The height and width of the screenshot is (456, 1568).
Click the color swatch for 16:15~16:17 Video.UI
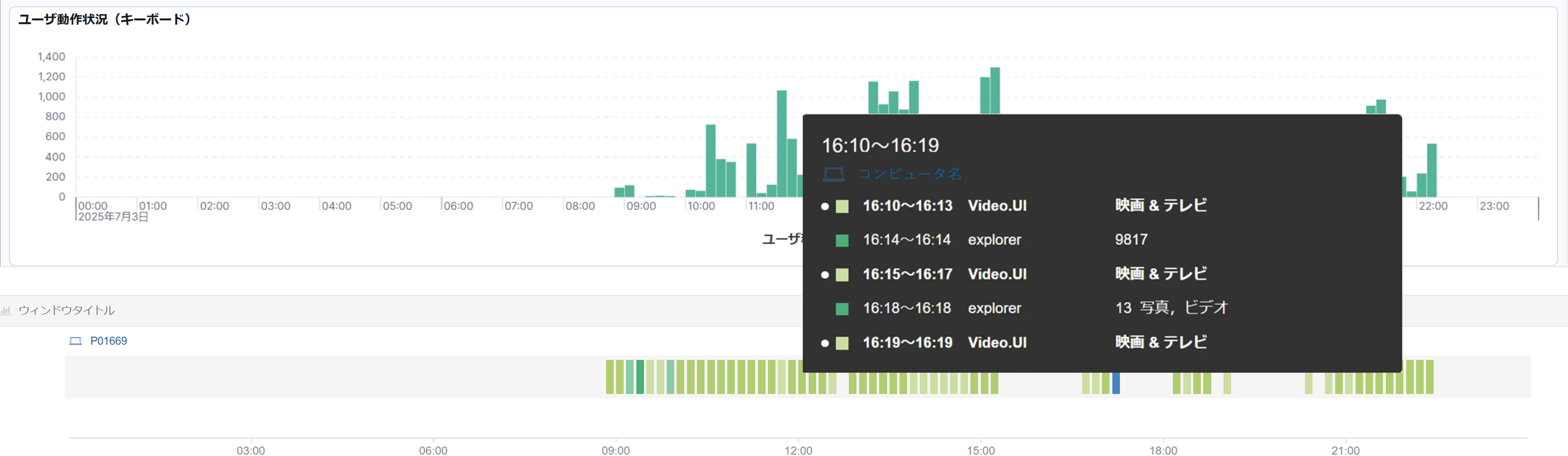click(842, 275)
